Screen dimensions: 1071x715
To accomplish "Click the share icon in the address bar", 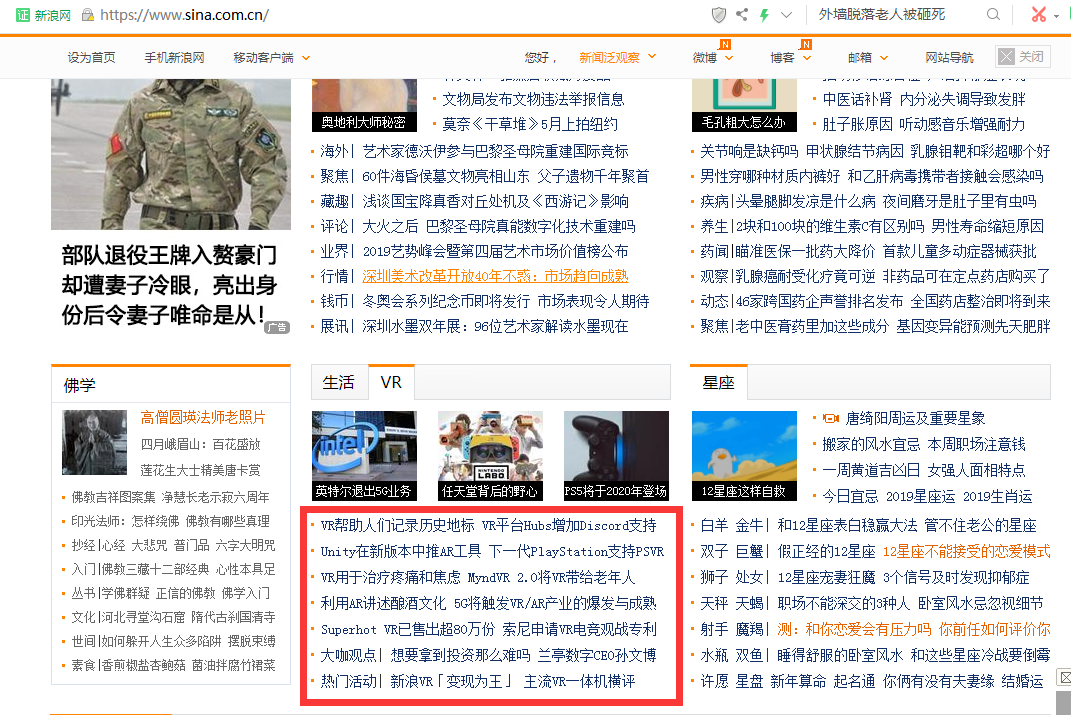I will [x=742, y=14].
